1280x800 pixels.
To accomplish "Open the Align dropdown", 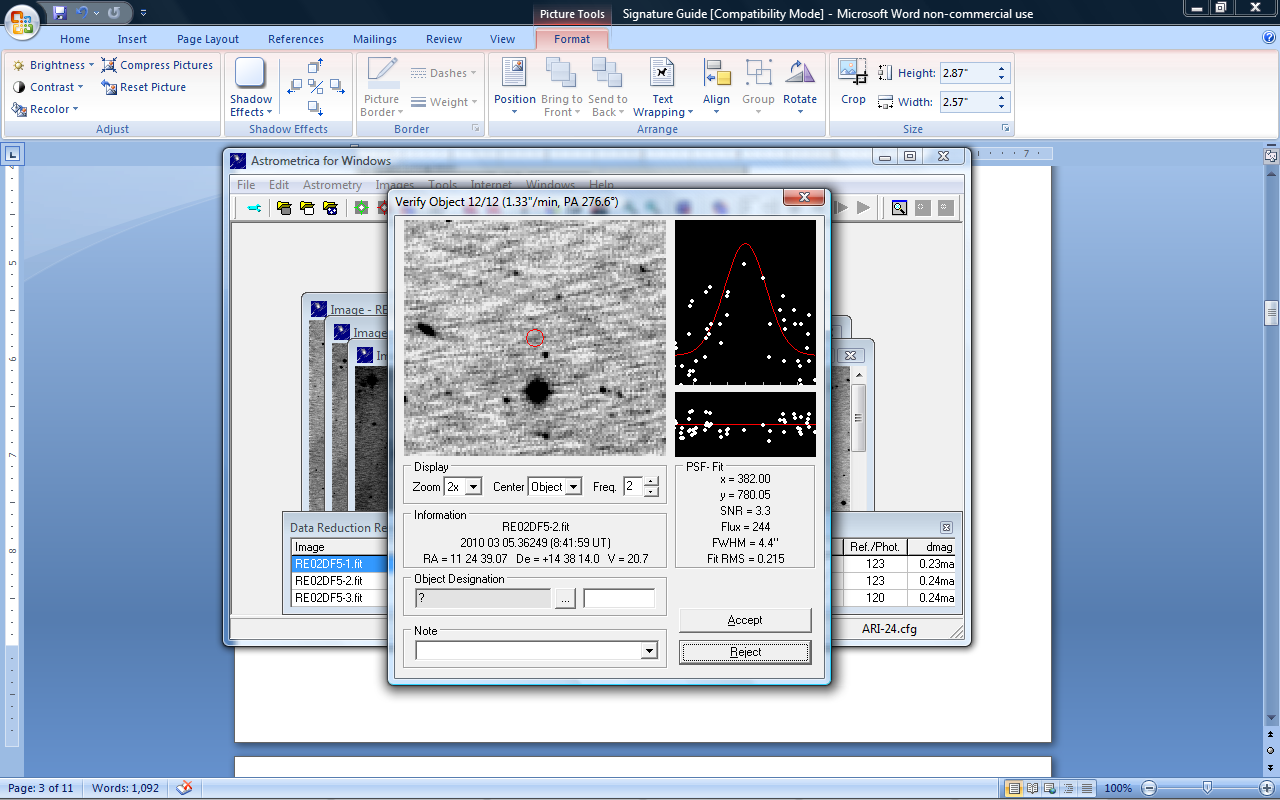I will (x=716, y=88).
